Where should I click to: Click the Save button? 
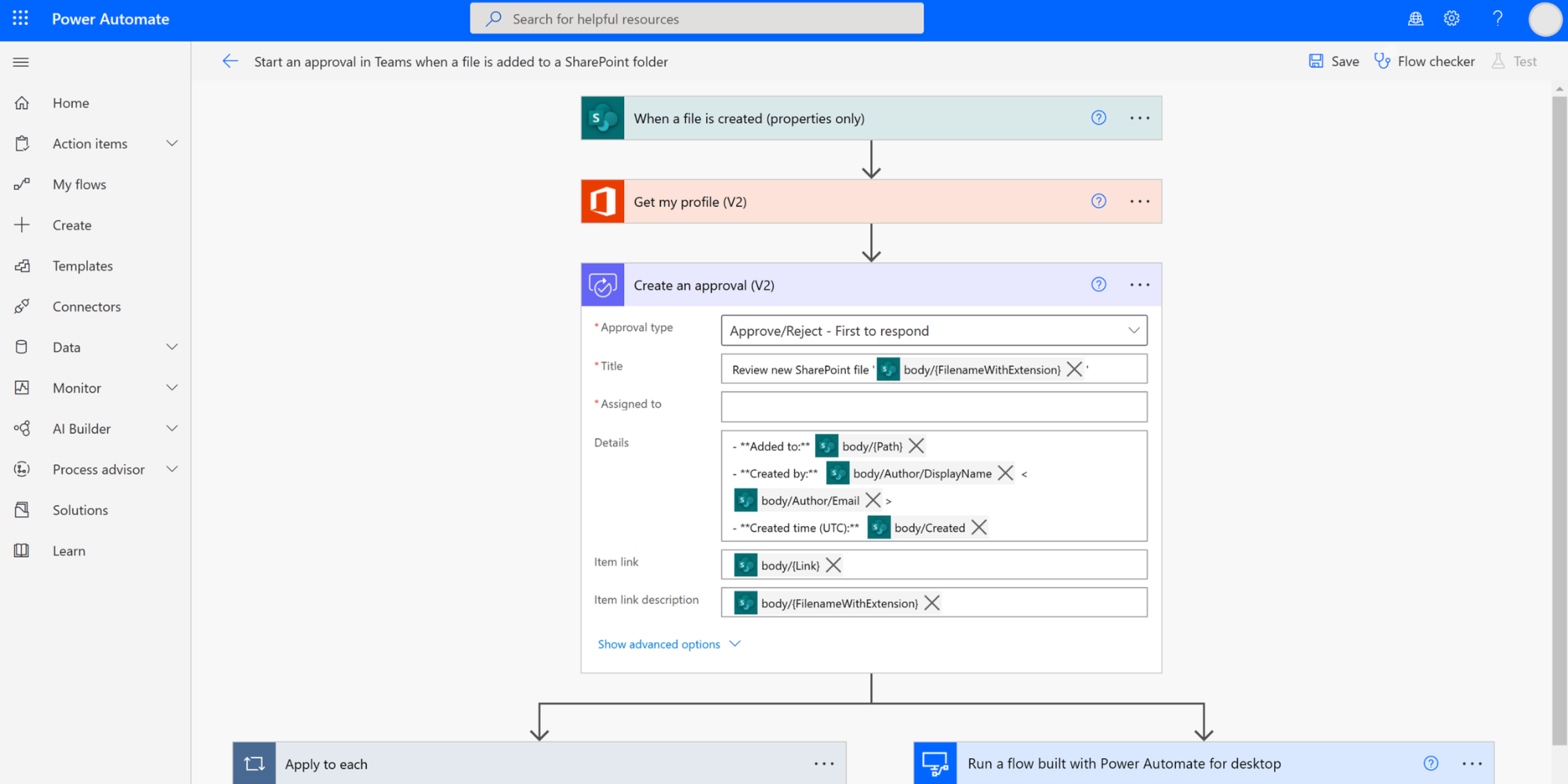pyautogui.click(x=1334, y=61)
